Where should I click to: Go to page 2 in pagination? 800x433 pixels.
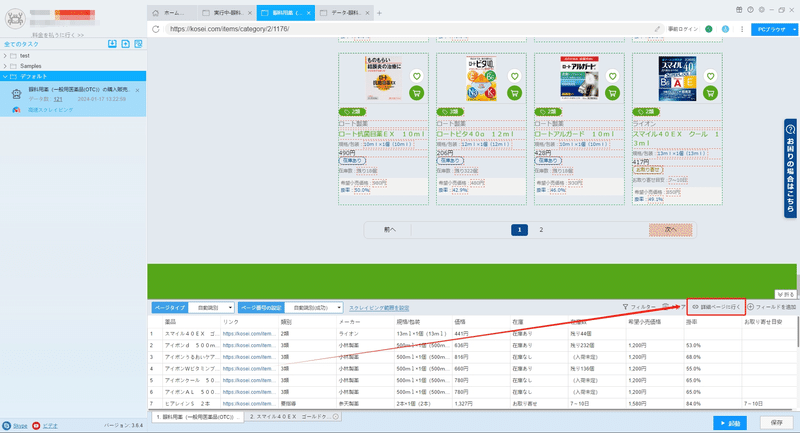tap(541, 230)
